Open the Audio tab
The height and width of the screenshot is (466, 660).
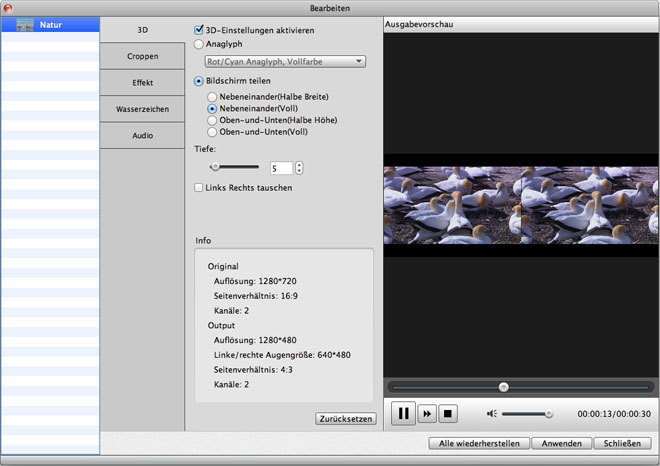[142, 136]
